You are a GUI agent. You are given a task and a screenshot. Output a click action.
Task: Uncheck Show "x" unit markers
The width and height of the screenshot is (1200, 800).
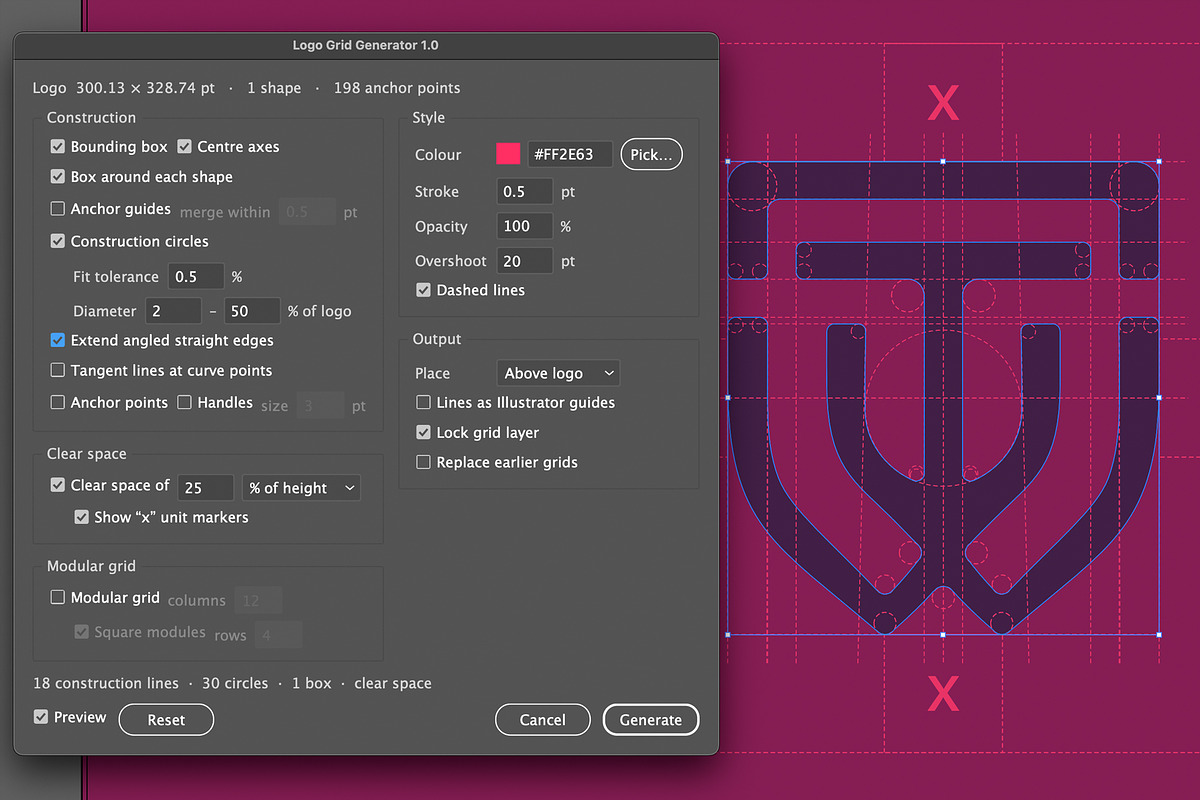coord(82,517)
